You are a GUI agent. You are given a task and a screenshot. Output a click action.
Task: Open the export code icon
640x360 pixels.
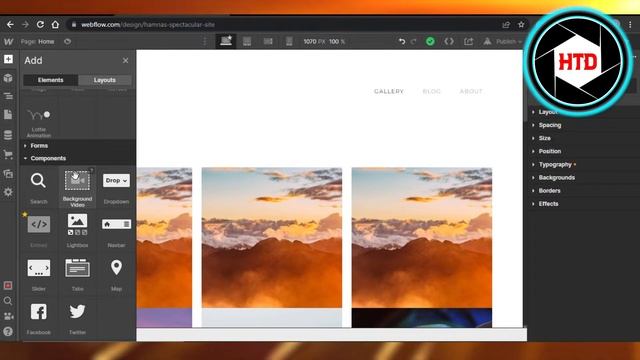(x=449, y=42)
